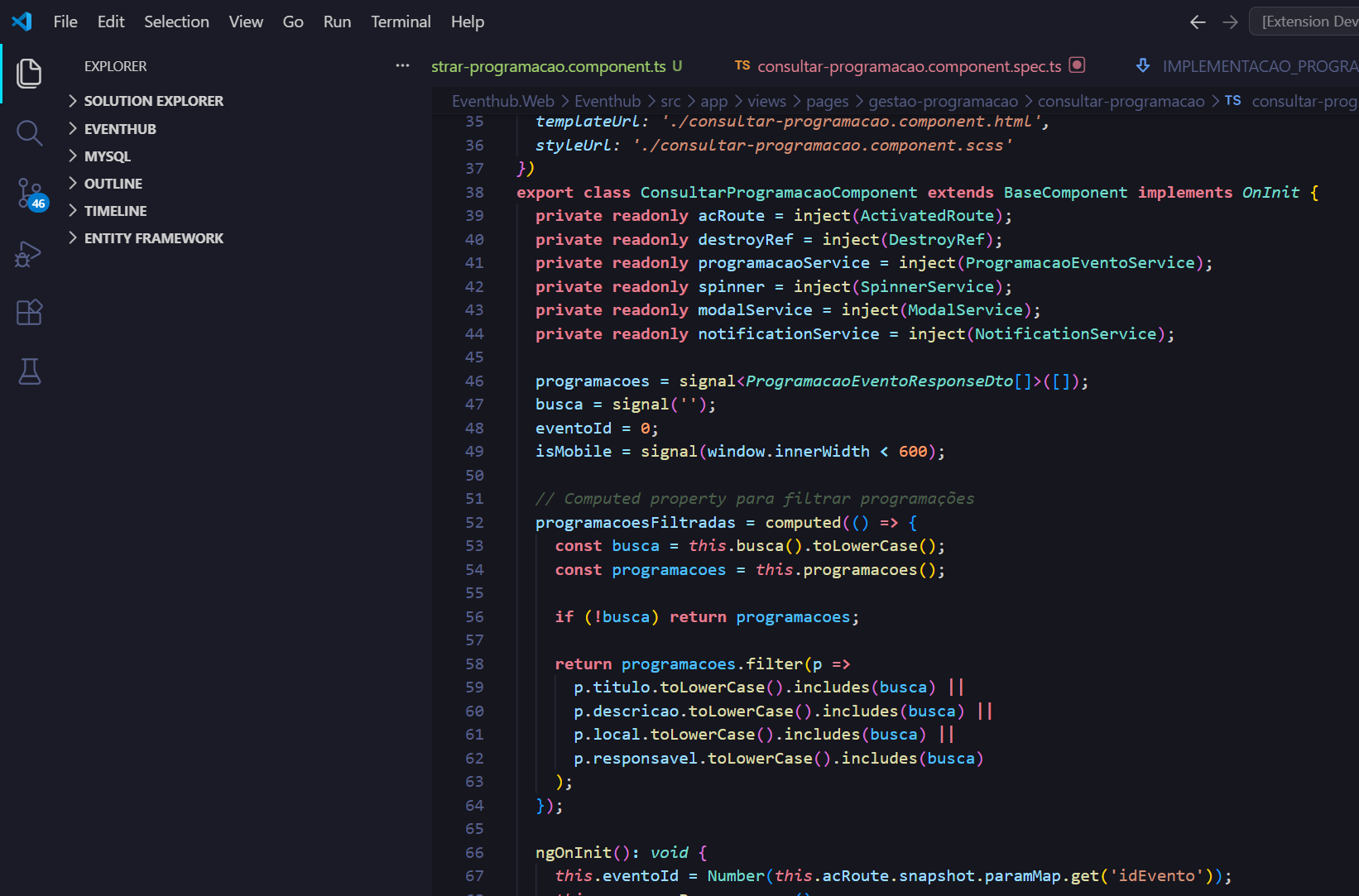This screenshot has height=896, width=1359.
Task: Open the Run menu
Action: [x=337, y=22]
